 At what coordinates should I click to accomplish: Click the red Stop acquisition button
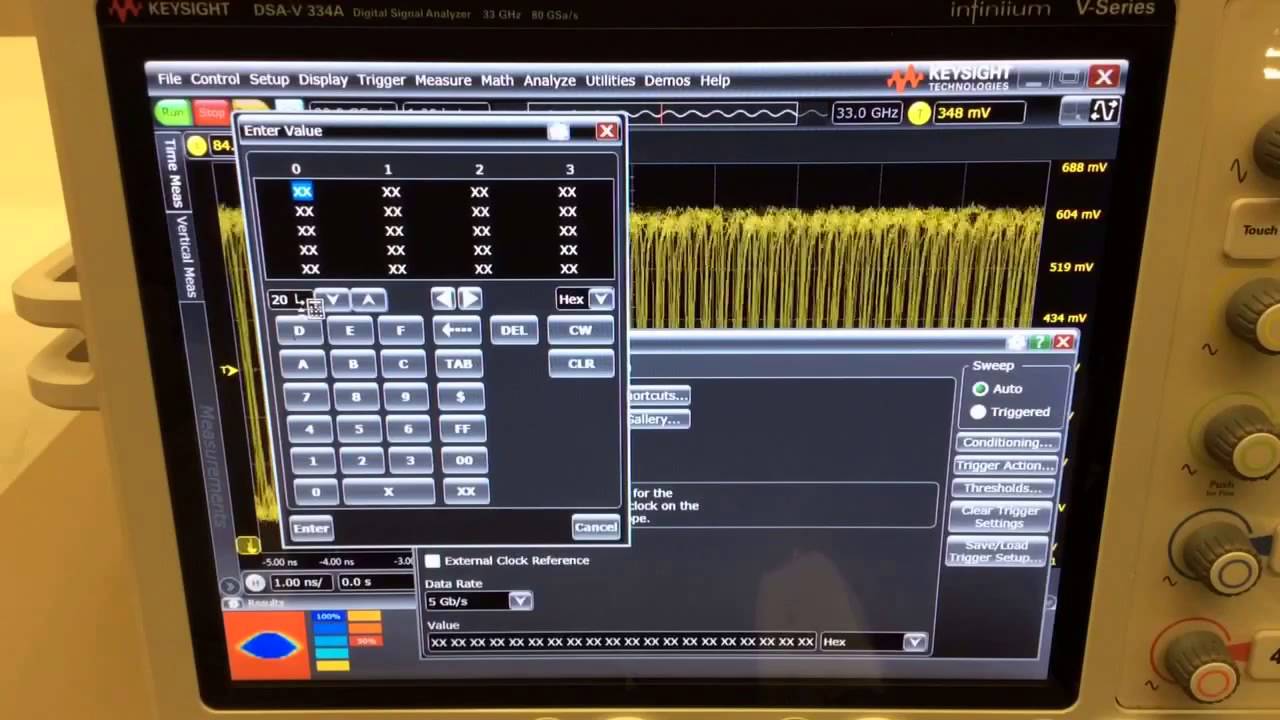210,113
